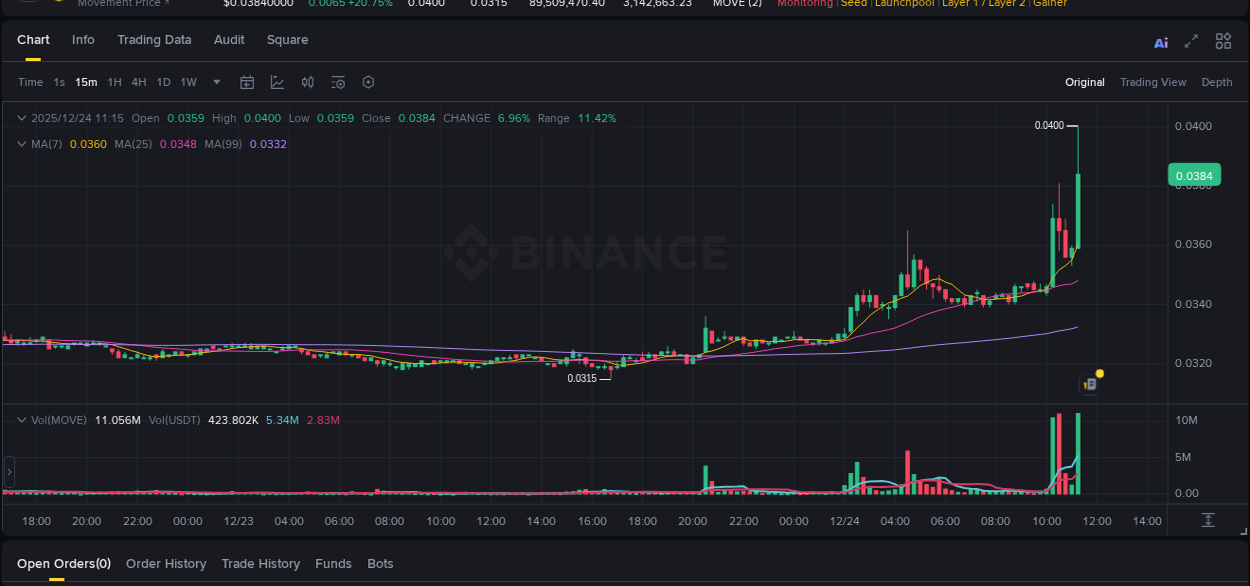Collapse the OHLC info row chevron

tap(20, 117)
